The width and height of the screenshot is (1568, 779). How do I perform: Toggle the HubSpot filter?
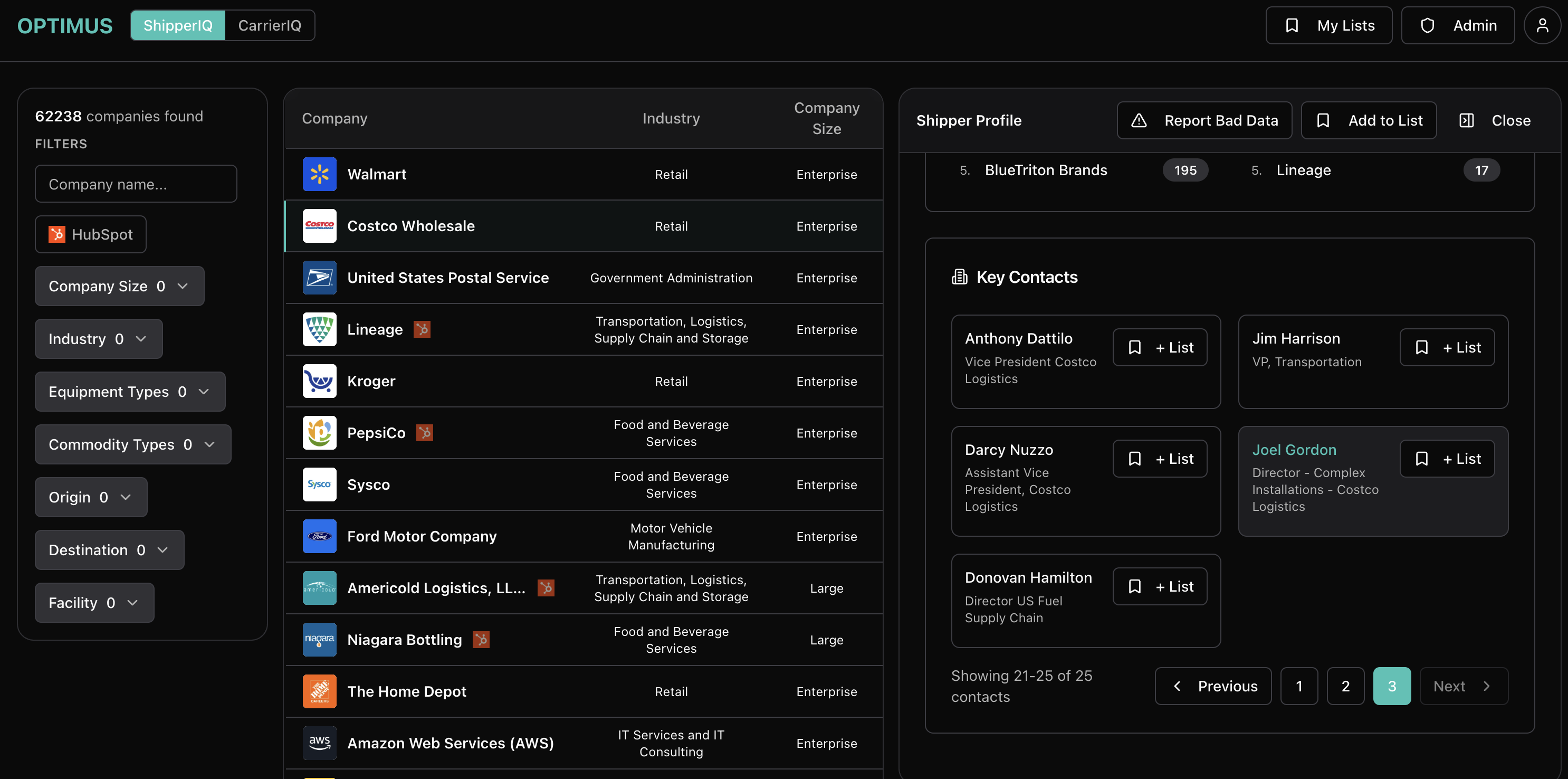(91, 234)
